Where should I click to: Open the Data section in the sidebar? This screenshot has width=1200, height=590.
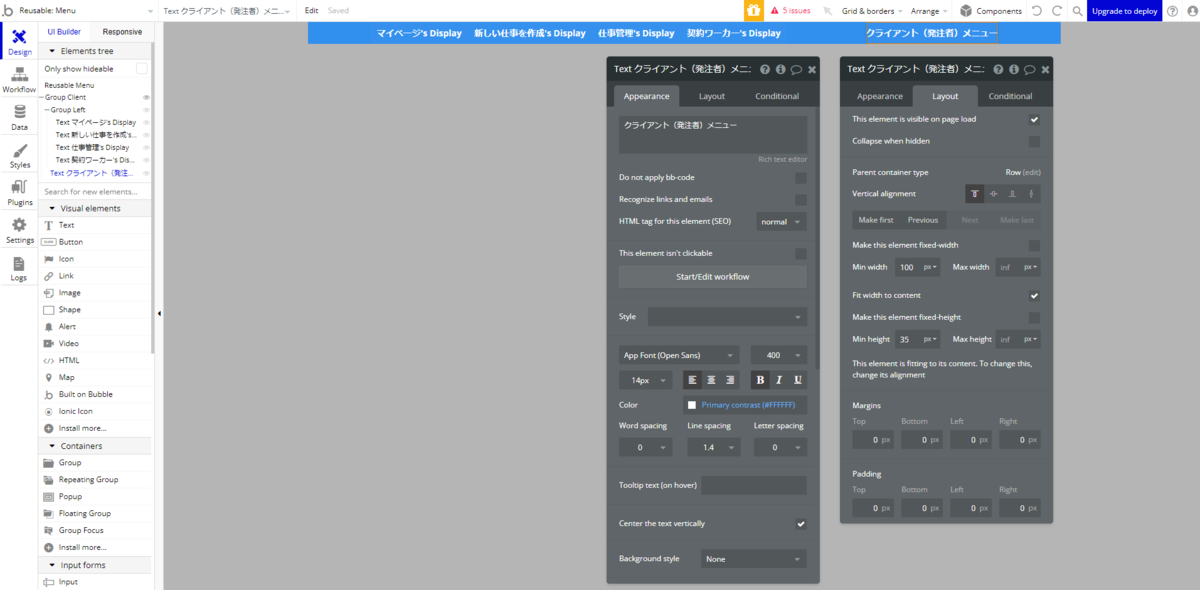click(19, 118)
